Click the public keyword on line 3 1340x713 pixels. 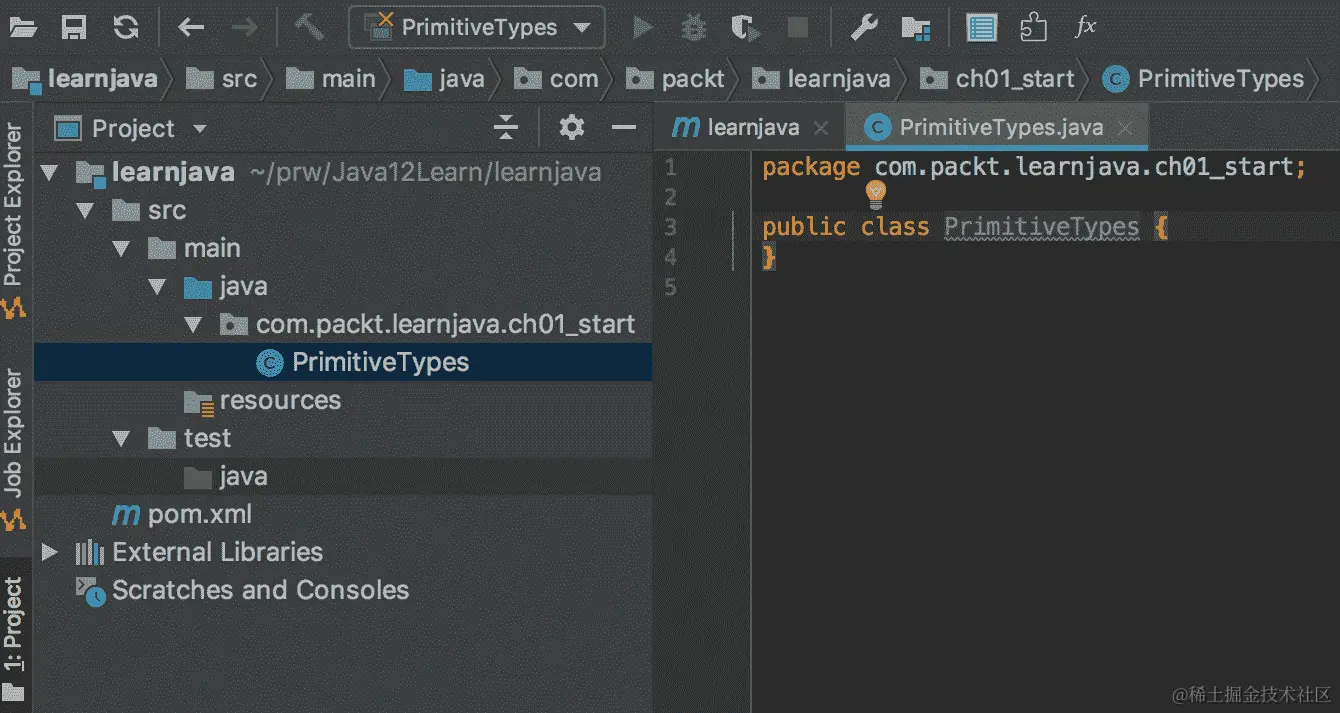(x=804, y=227)
